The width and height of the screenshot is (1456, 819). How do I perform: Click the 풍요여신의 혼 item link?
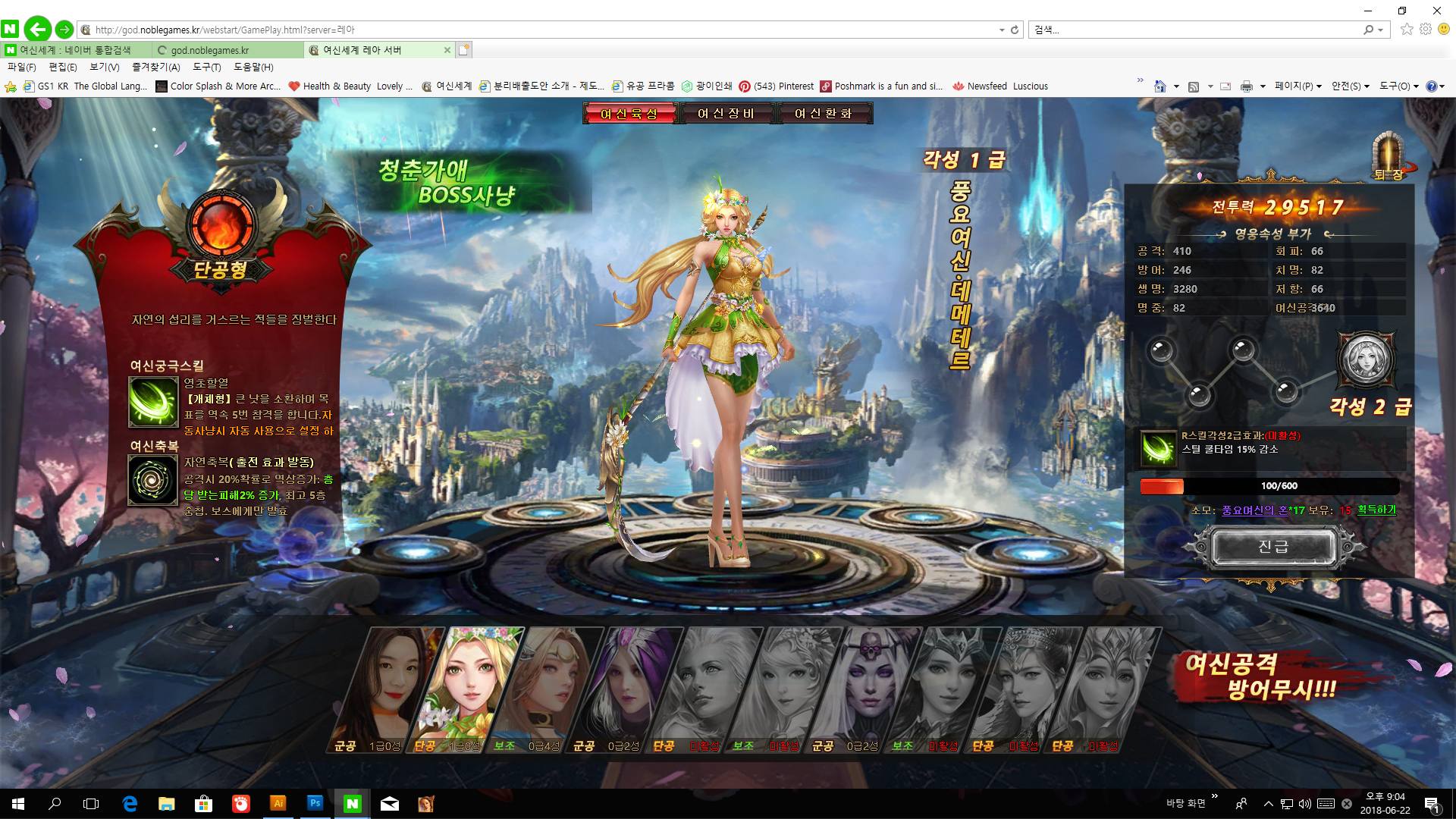click(x=1254, y=510)
